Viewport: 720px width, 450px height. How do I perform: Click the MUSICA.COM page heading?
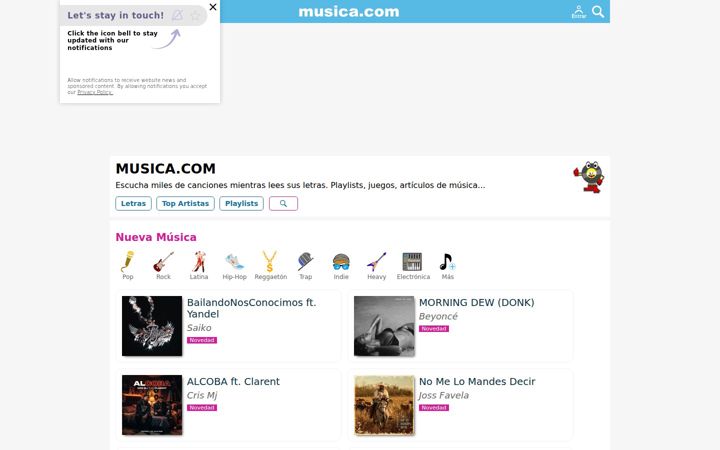point(165,169)
